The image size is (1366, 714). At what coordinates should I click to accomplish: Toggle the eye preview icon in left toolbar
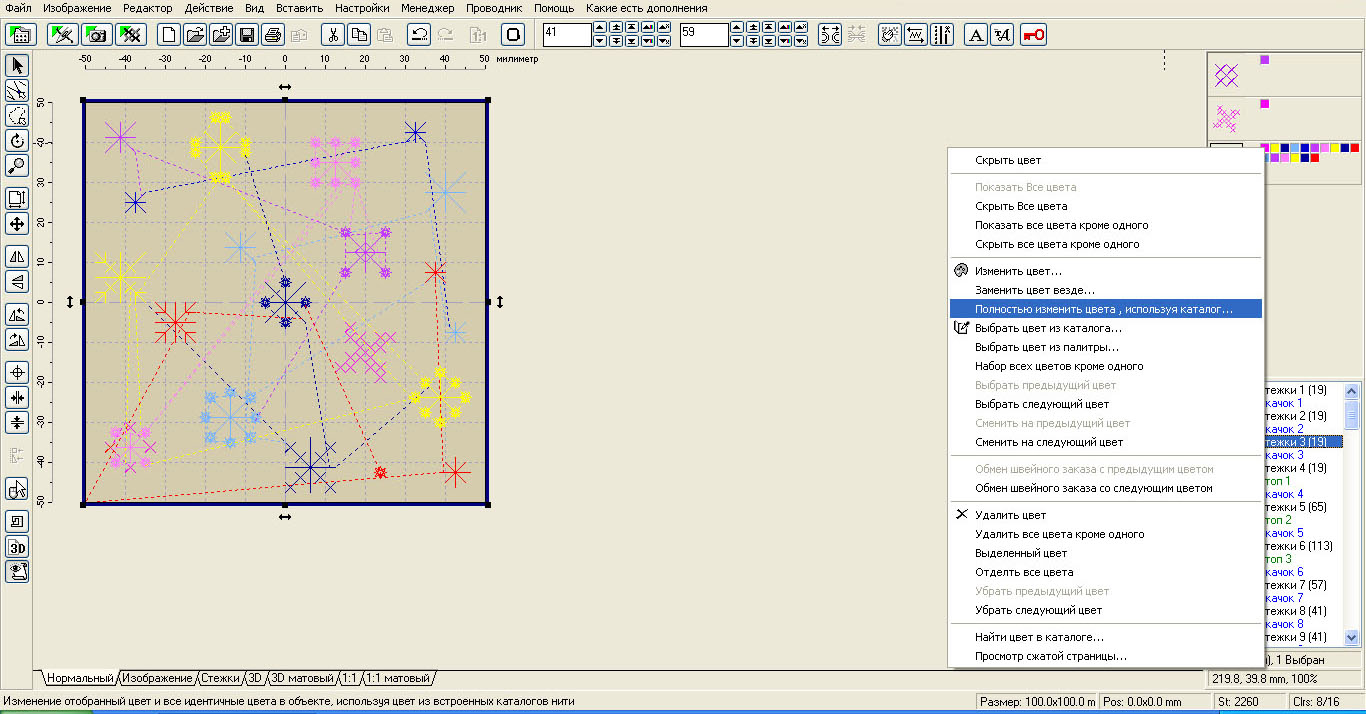17,572
